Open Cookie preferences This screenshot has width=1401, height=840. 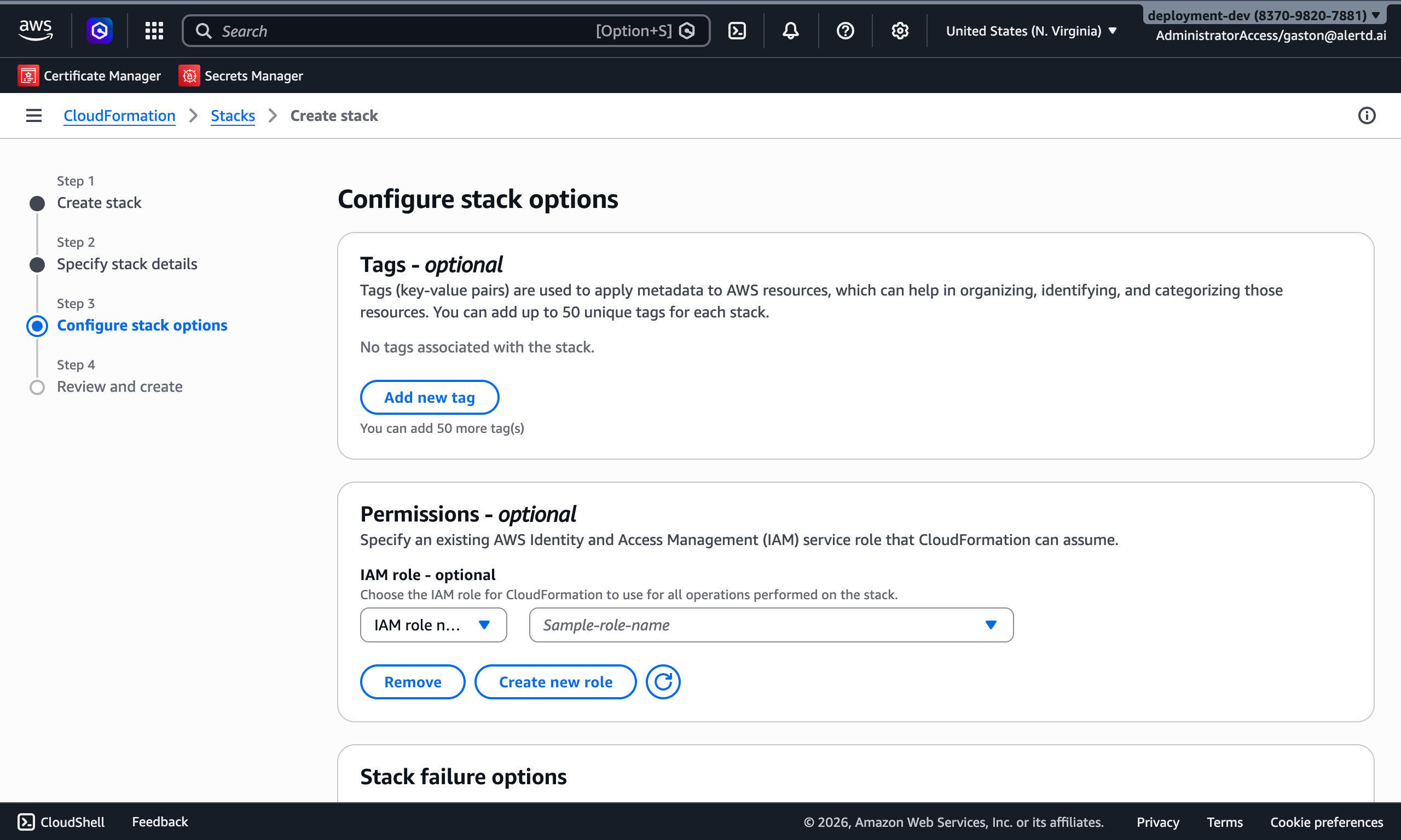click(x=1326, y=821)
